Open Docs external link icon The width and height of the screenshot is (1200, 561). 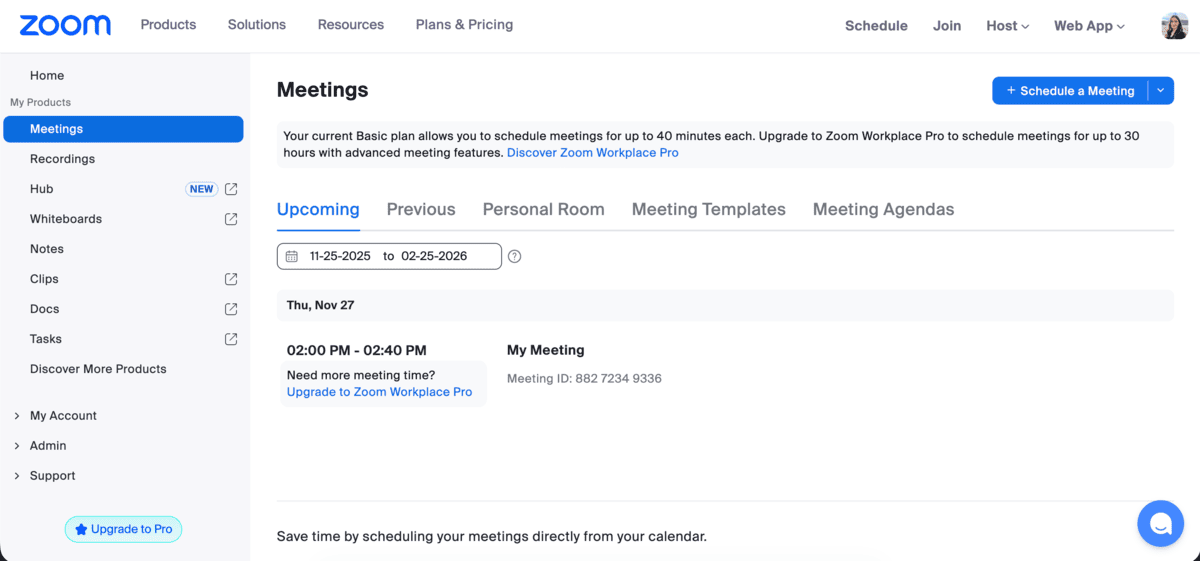[231, 309]
